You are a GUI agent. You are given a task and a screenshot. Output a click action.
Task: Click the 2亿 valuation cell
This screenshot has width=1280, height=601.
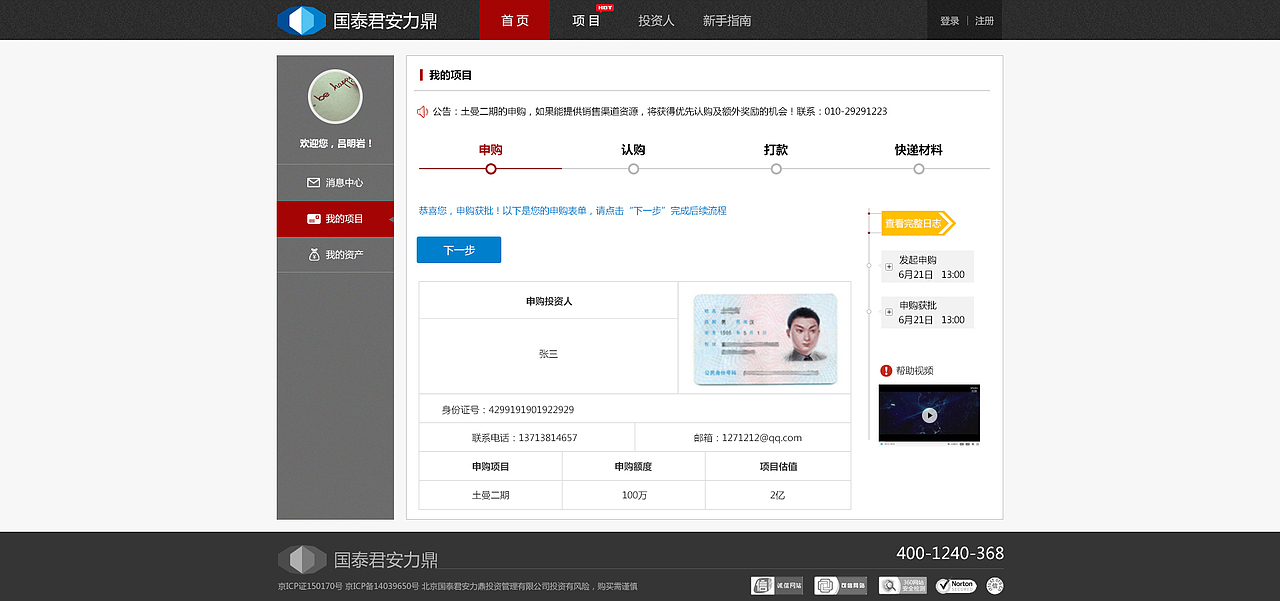(778, 495)
